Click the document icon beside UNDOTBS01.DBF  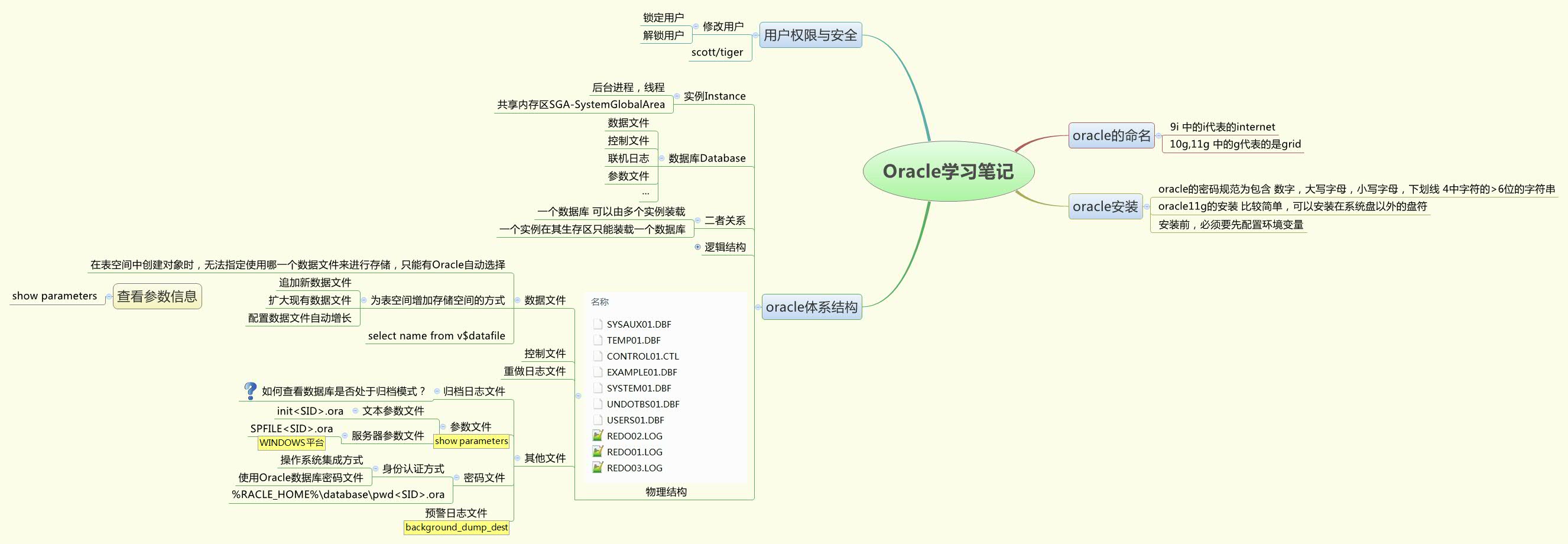[x=597, y=404]
